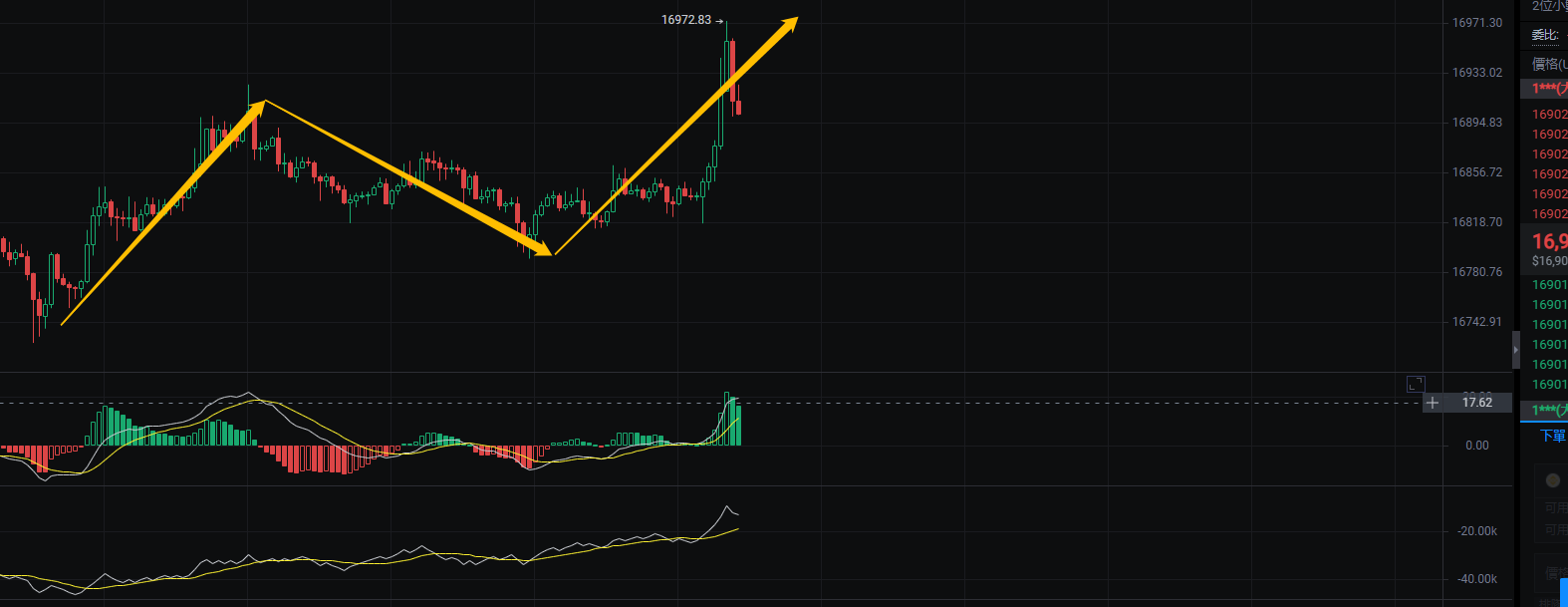The image size is (1568, 607).
Task: Click the 價格 input field in order form
Action: click(1554, 574)
